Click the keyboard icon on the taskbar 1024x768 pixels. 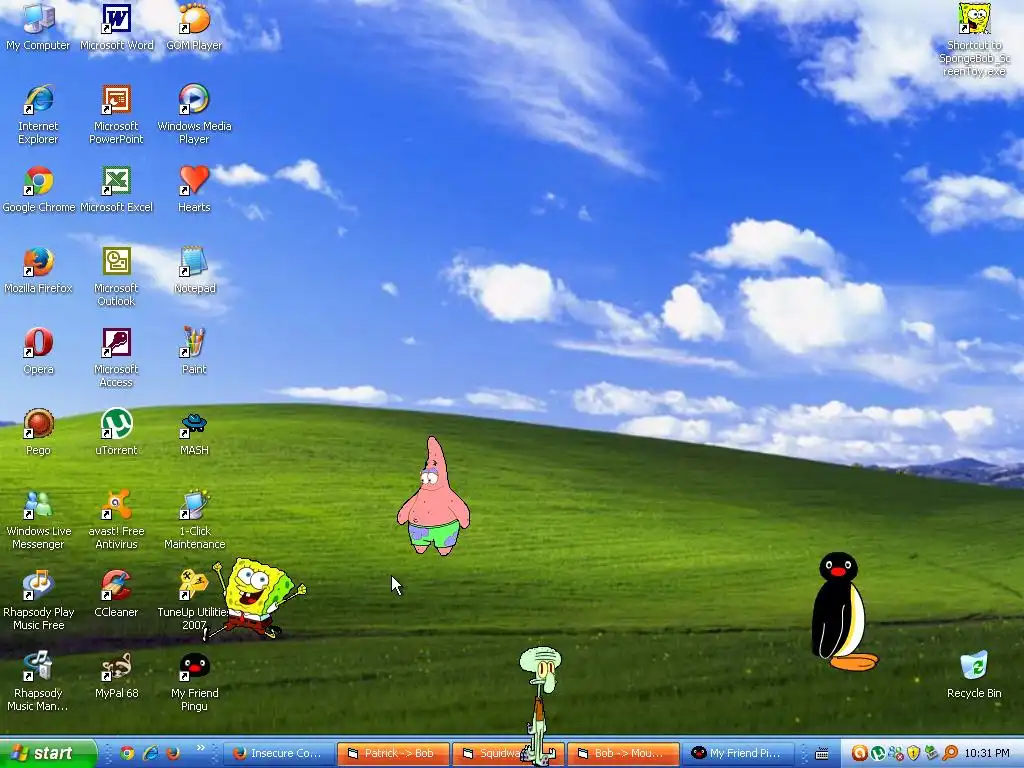tap(822, 754)
